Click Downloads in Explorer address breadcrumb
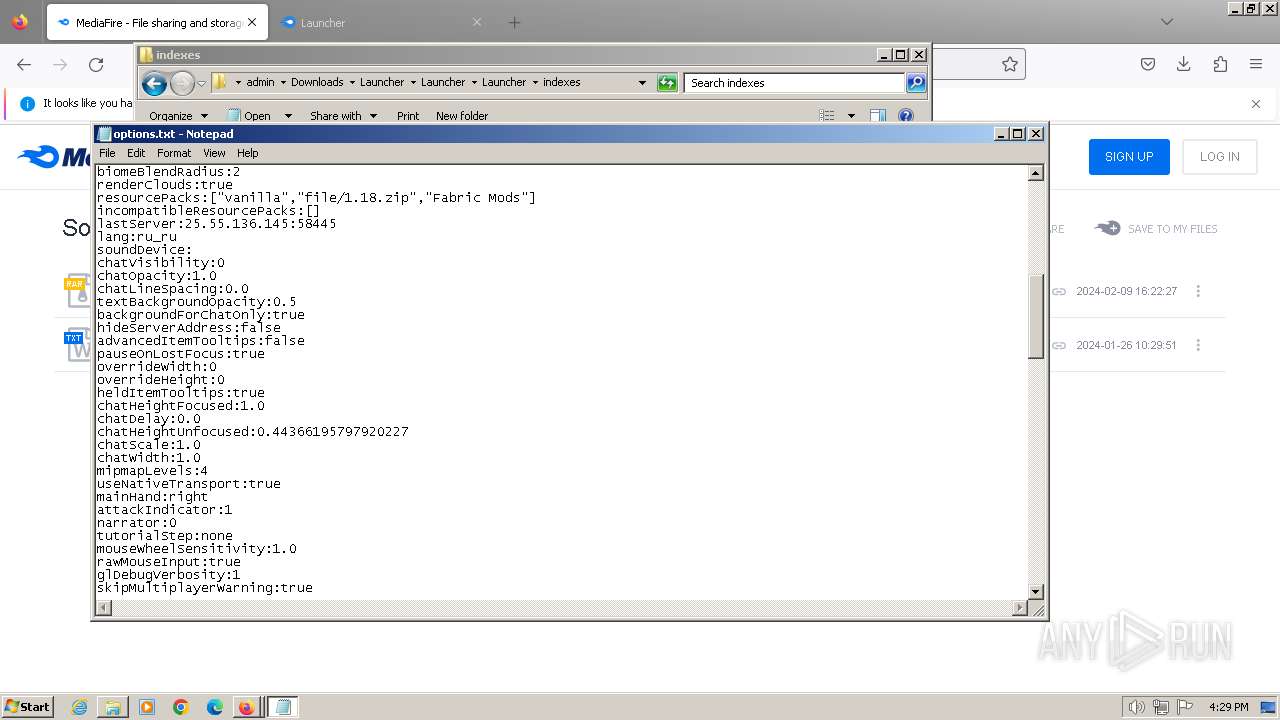 point(317,82)
